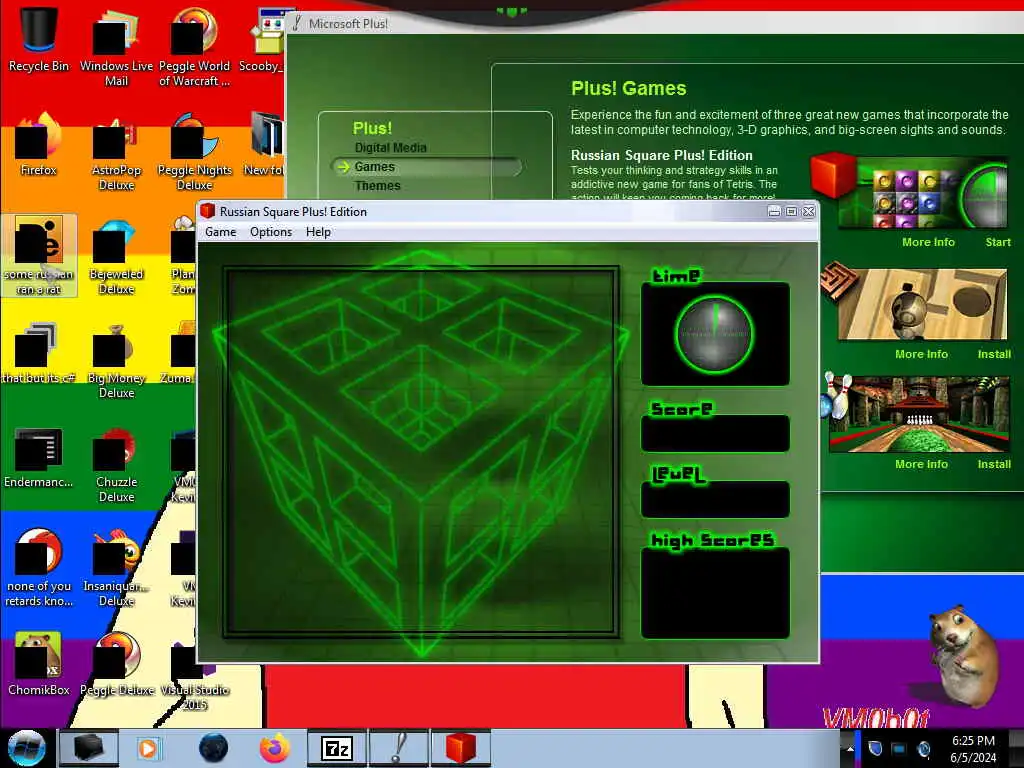The height and width of the screenshot is (768, 1024).
Task: Select Big Money Deluxe desktop icon
Action: click(x=116, y=360)
